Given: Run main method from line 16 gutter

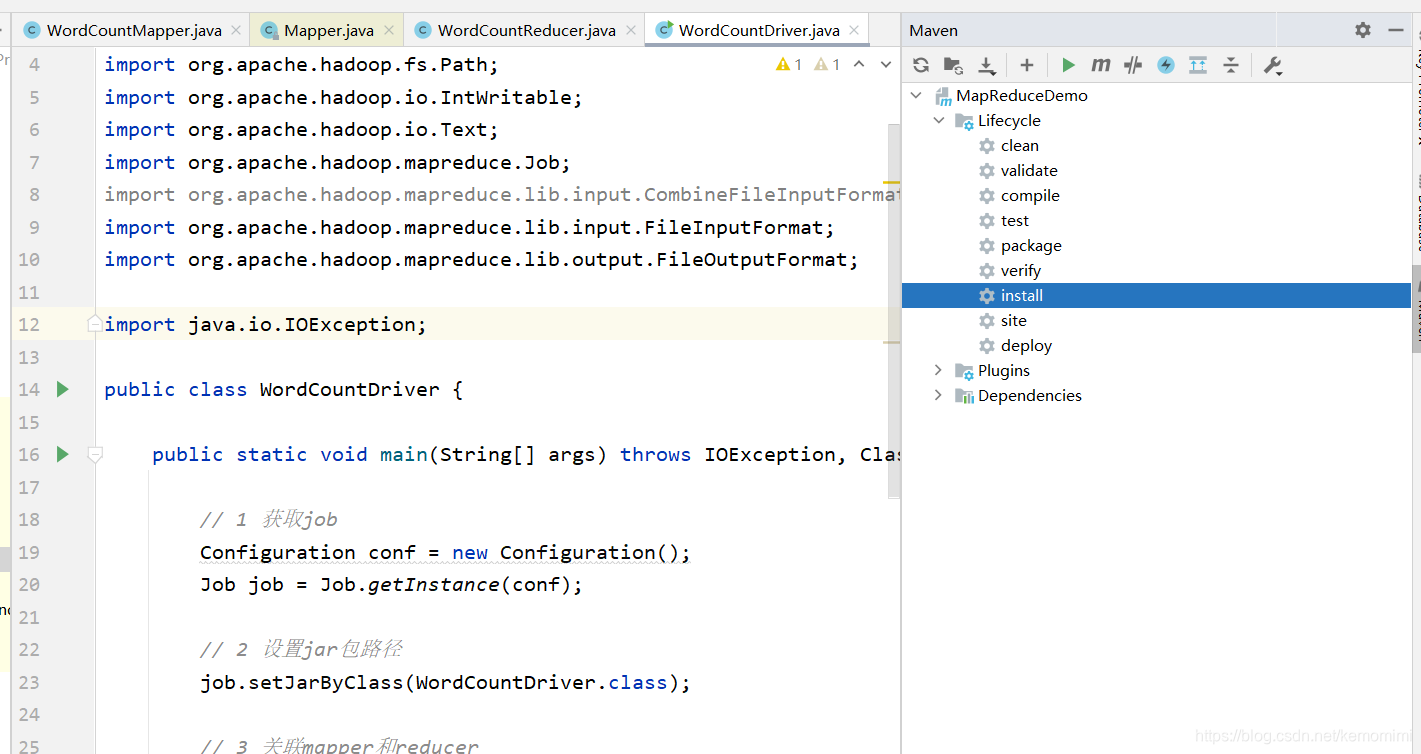Looking at the screenshot, I should tap(62, 454).
